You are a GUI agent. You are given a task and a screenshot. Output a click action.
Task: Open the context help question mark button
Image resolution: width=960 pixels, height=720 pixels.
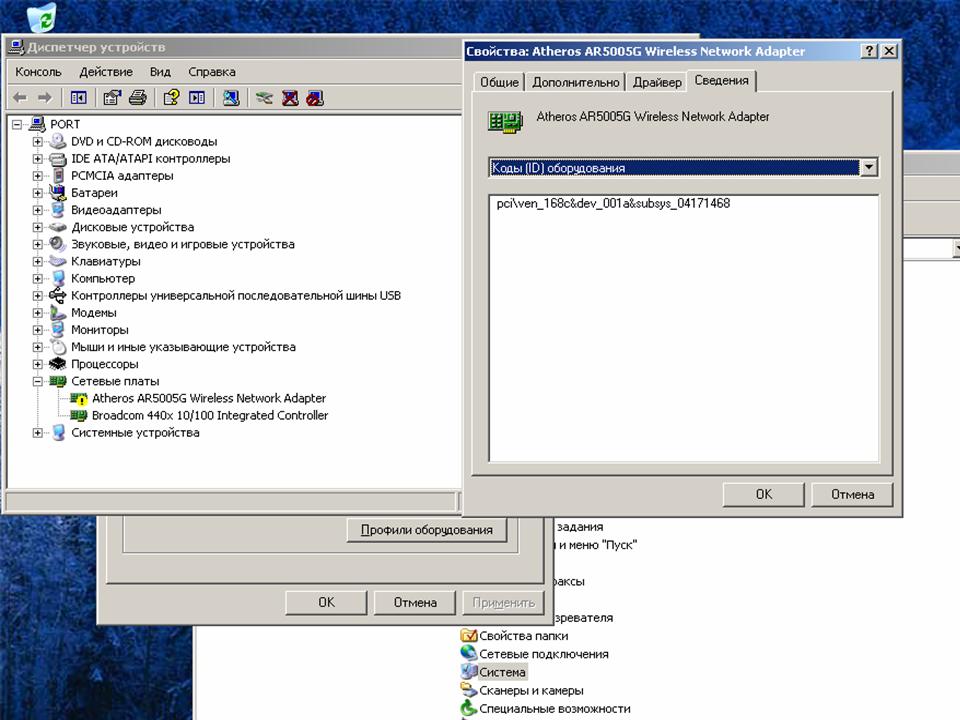pyautogui.click(x=869, y=51)
